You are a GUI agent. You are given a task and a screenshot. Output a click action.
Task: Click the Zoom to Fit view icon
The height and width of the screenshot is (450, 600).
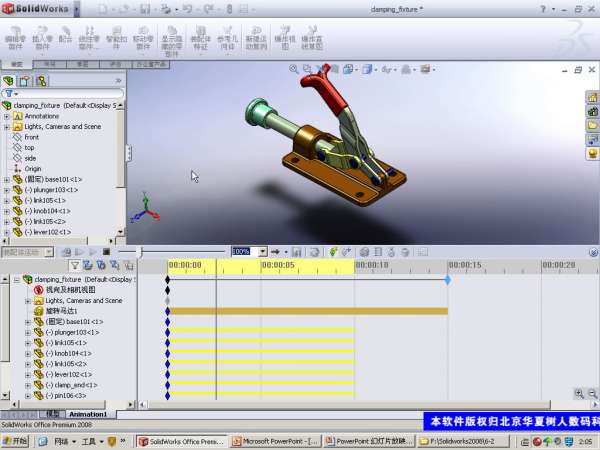296,70
